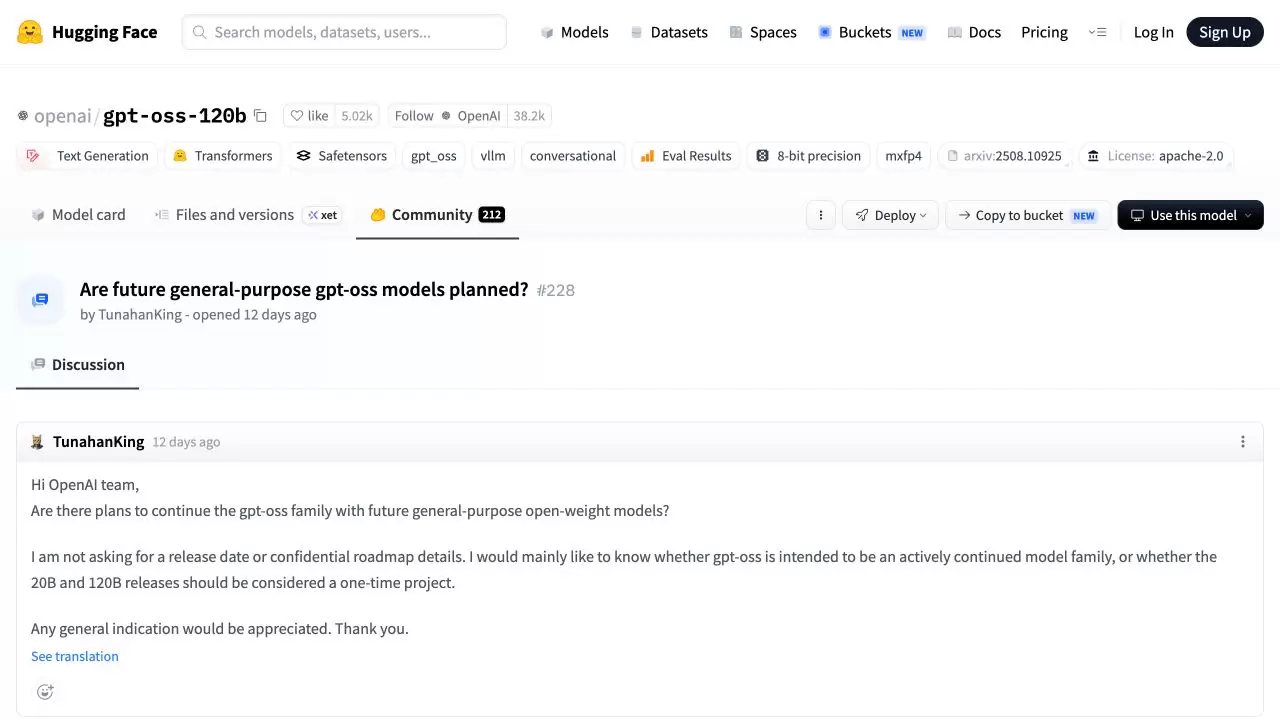The width and height of the screenshot is (1280, 720).
Task: Open the Buckets page
Action: pos(871,32)
